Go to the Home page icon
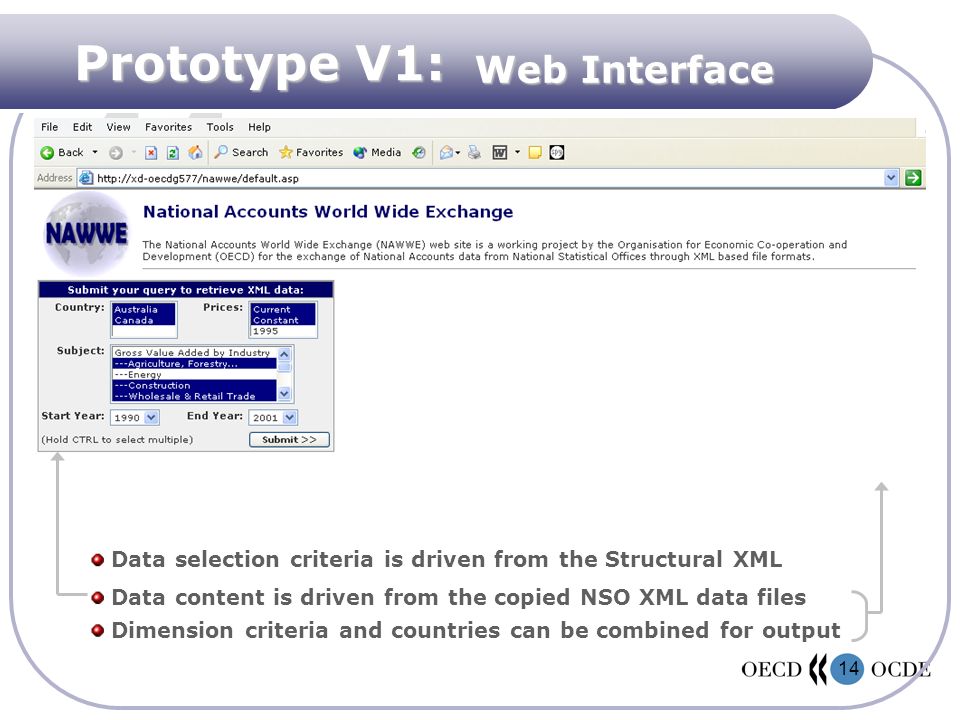 (x=195, y=152)
